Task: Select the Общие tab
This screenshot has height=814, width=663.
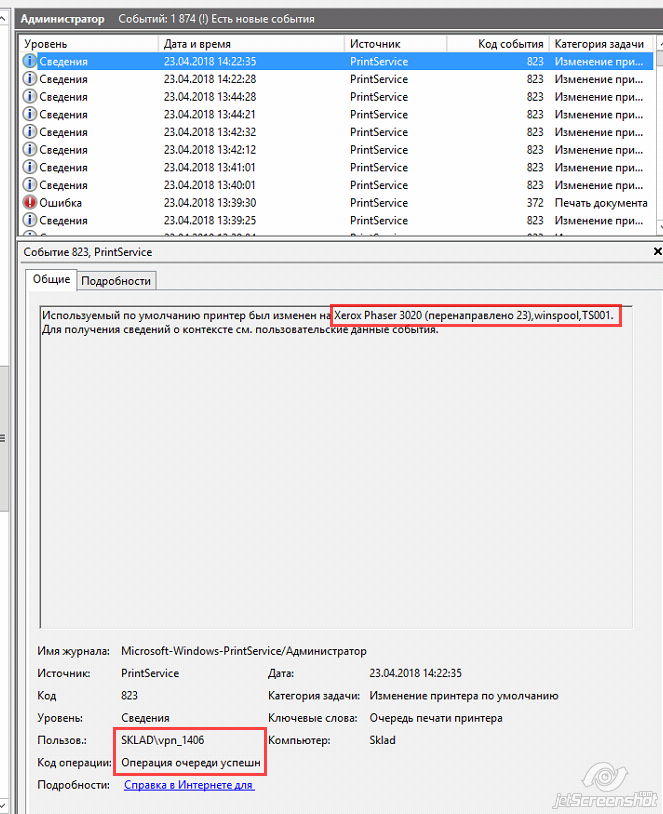Action: [x=51, y=280]
